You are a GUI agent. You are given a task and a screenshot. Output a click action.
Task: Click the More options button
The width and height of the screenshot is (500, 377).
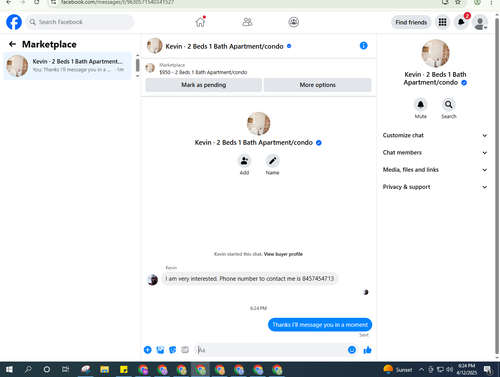pos(317,85)
